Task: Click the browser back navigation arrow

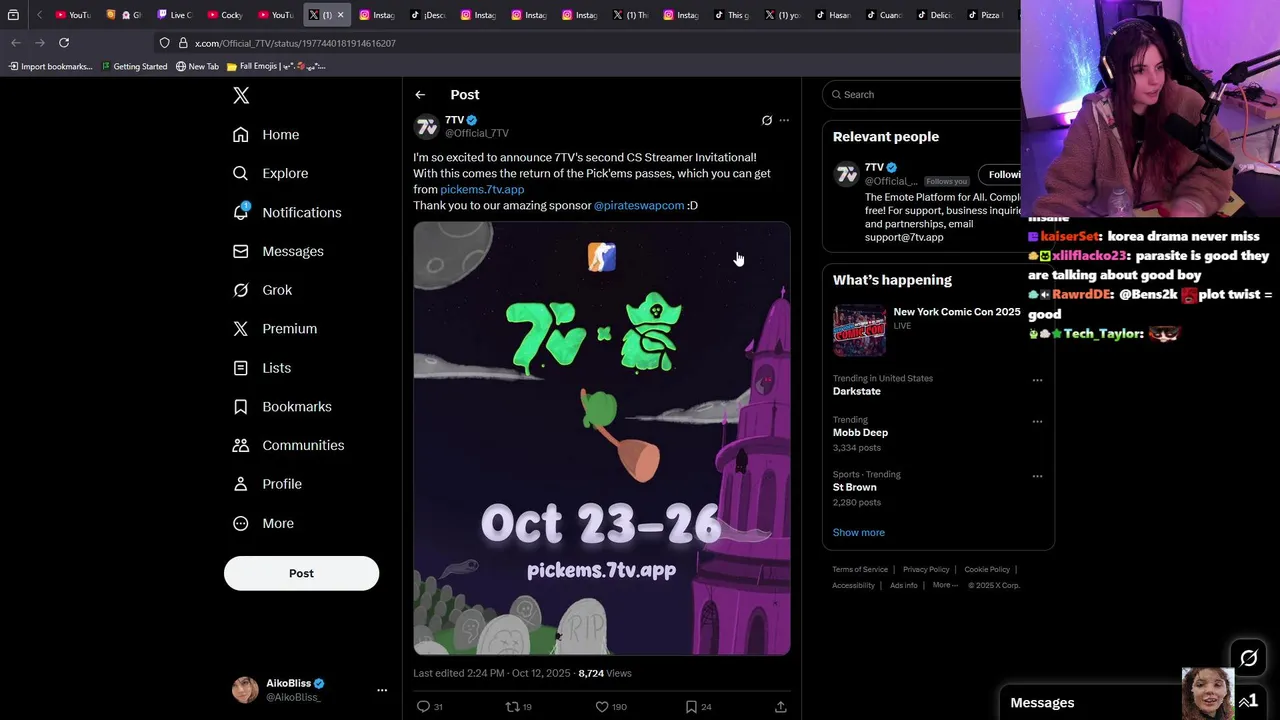Action: (x=16, y=43)
